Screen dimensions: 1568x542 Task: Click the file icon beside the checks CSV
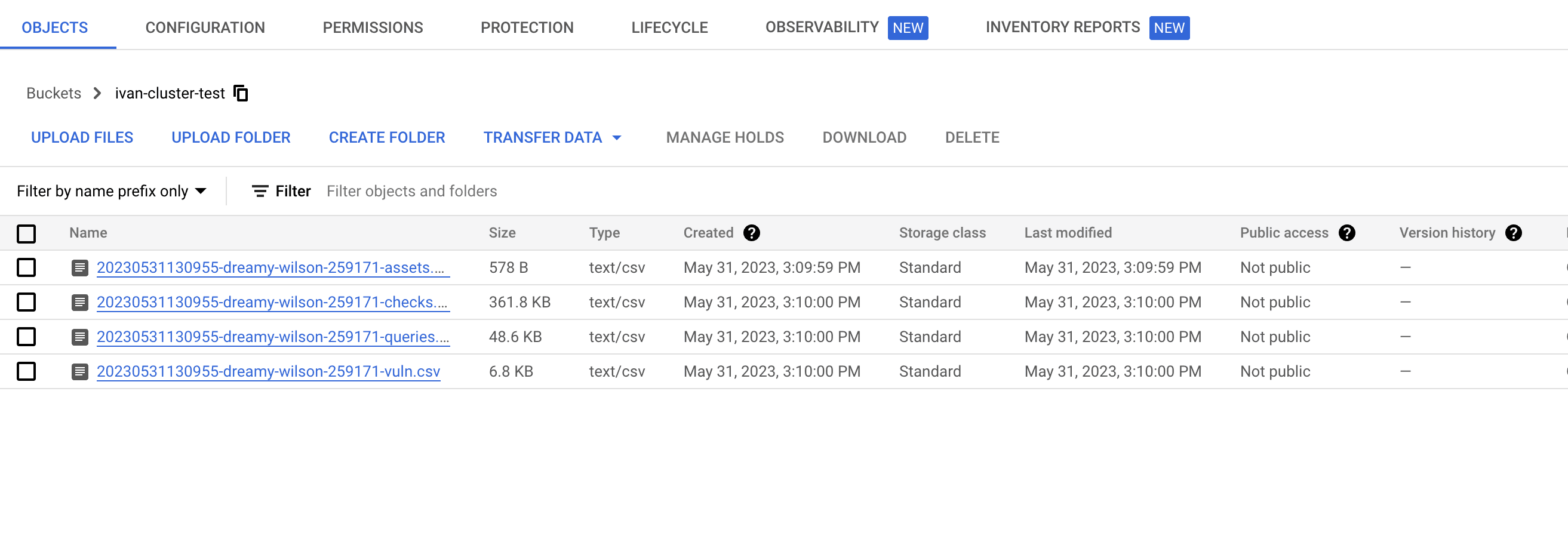[81, 301]
